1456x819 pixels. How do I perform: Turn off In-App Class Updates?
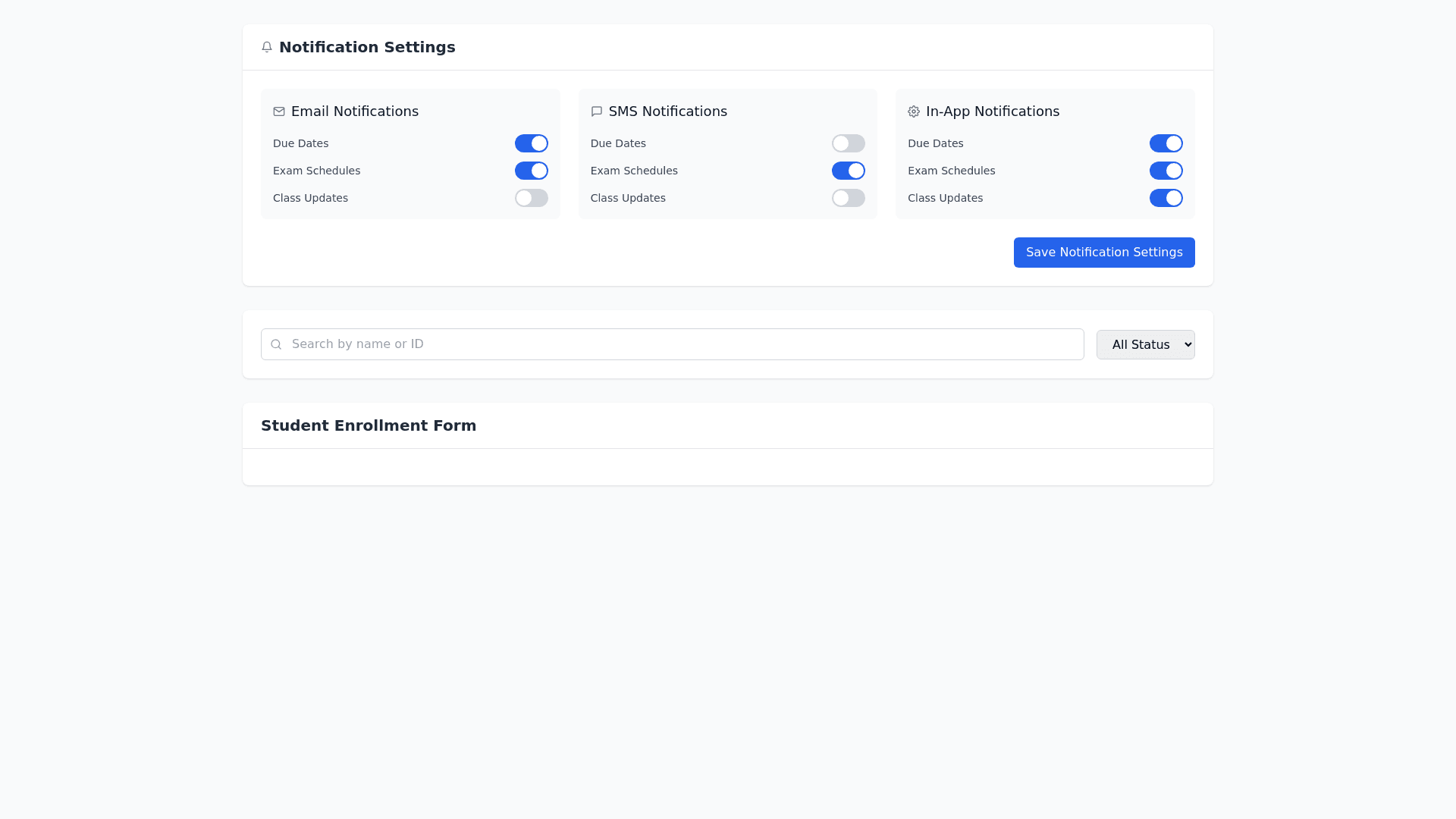[x=1166, y=198]
